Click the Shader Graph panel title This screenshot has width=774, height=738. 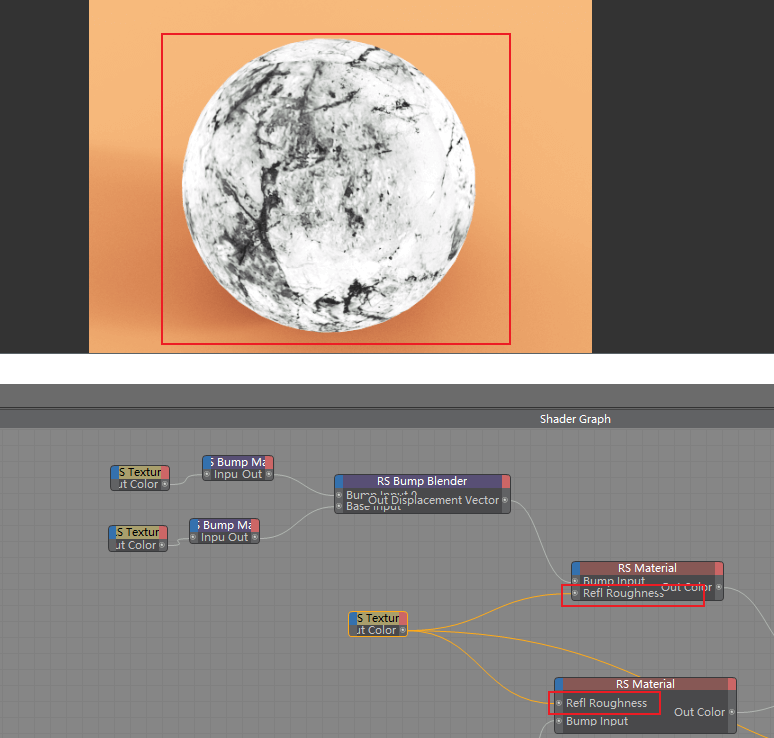point(575,419)
